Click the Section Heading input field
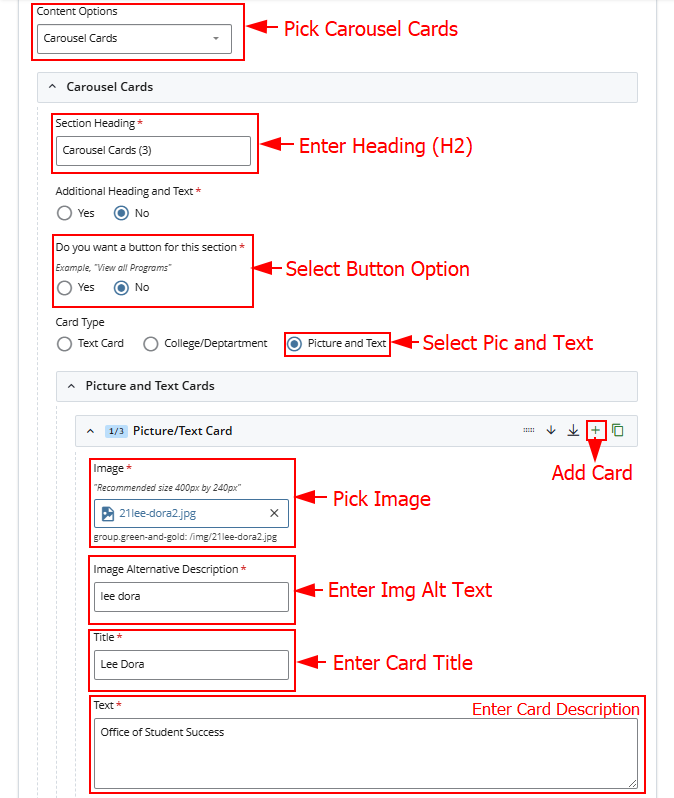Image resolution: width=674 pixels, height=798 pixels. (x=153, y=151)
